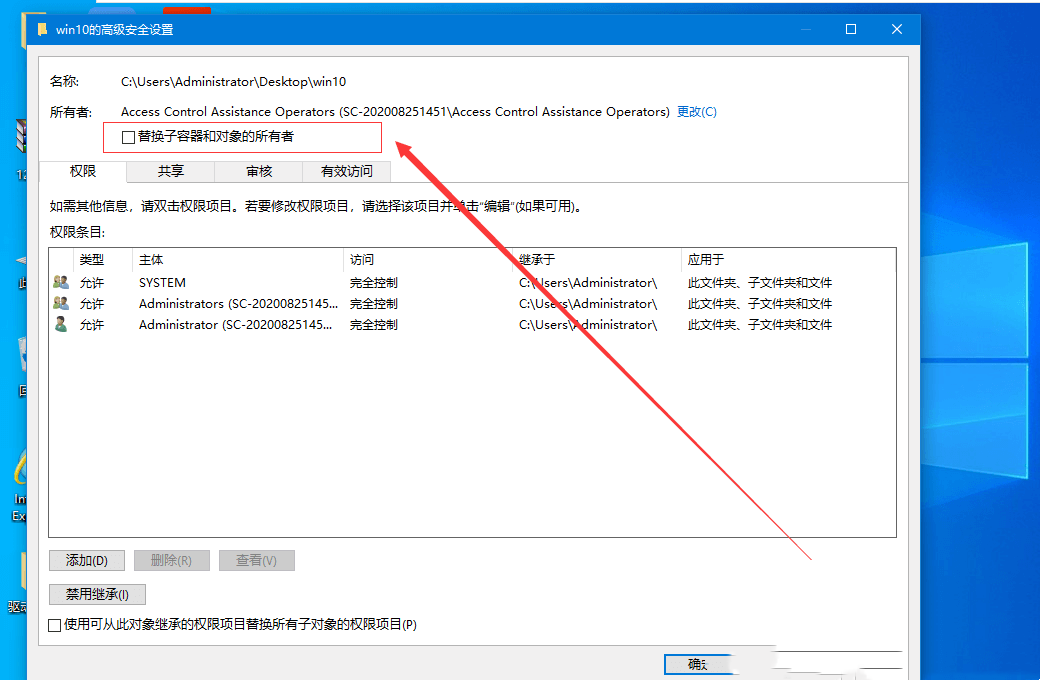Switch to the 审核 tab
1040x680 pixels.
pos(257,171)
